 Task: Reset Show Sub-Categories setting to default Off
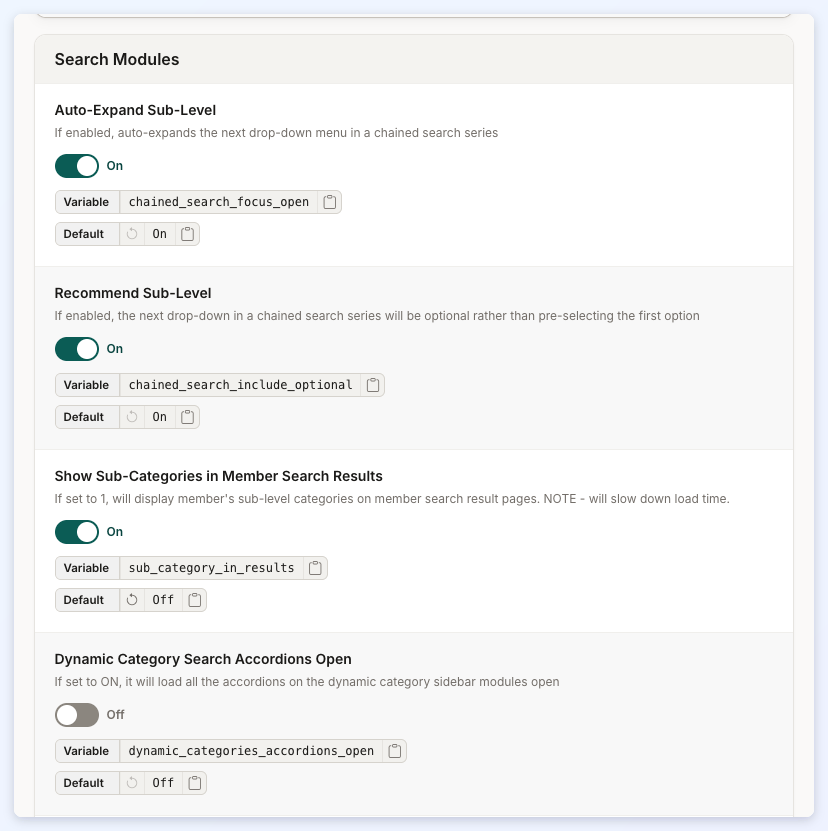(x=132, y=600)
